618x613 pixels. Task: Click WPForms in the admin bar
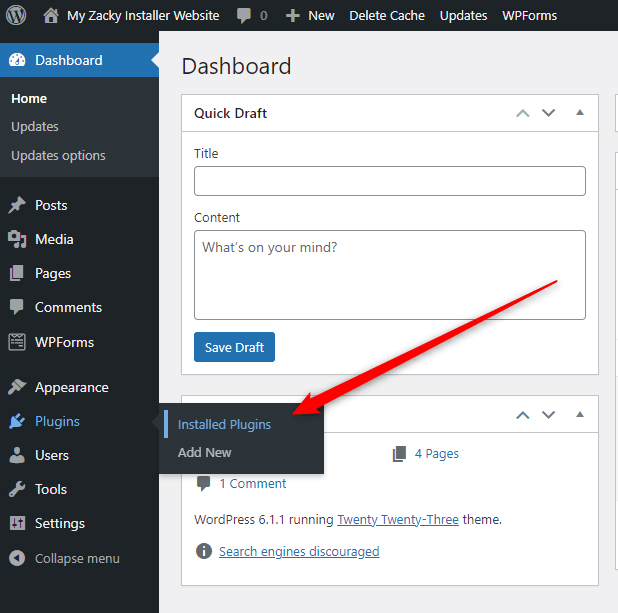529,16
